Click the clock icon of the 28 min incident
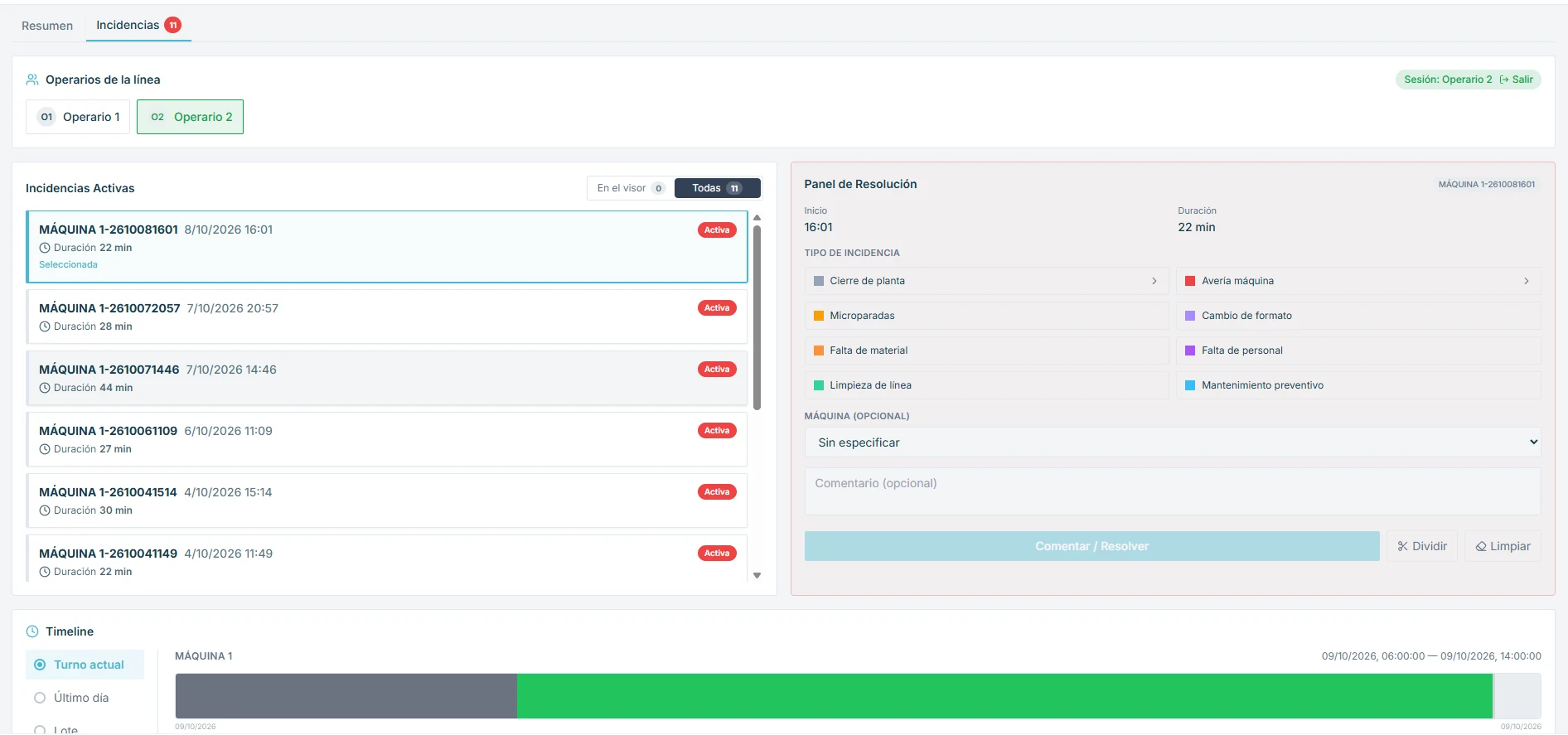Viewport: 1568px width, 735px height. click(45, 326)
